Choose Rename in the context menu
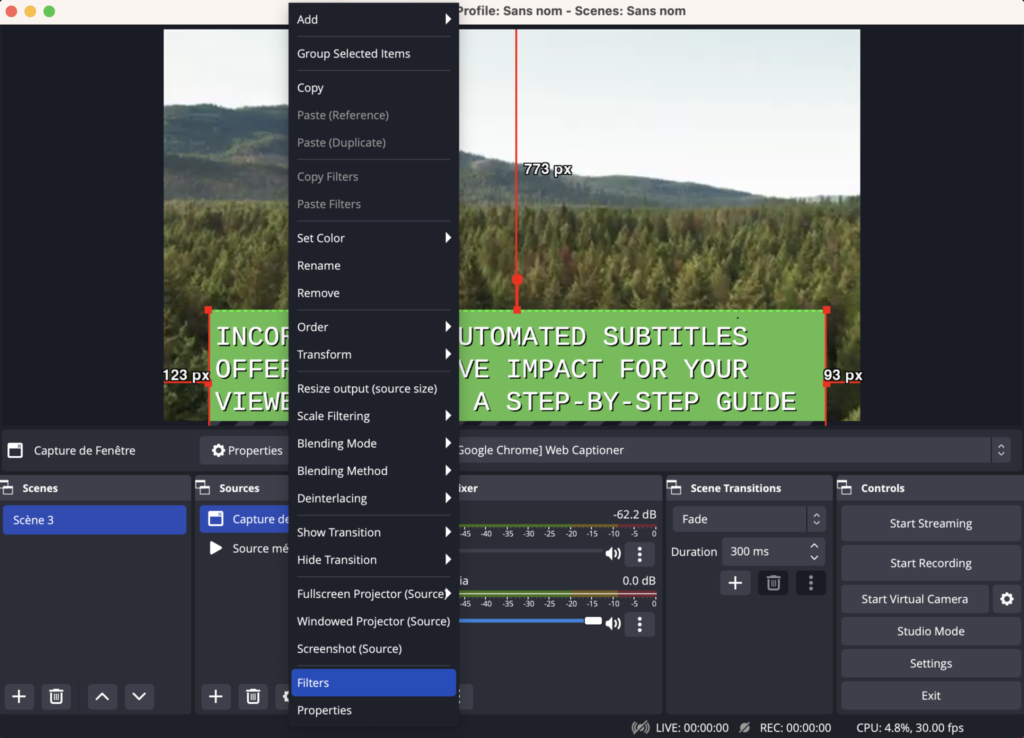 pyautogui.click(x=317, y=265)
